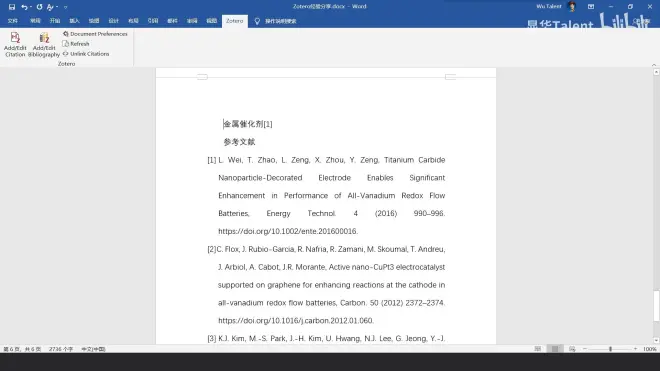This screenshot has height=371, width=660.
Task: Click the DOI link 10.1016/j.carbon.2012.01.060
Action: tap(295, 320)
